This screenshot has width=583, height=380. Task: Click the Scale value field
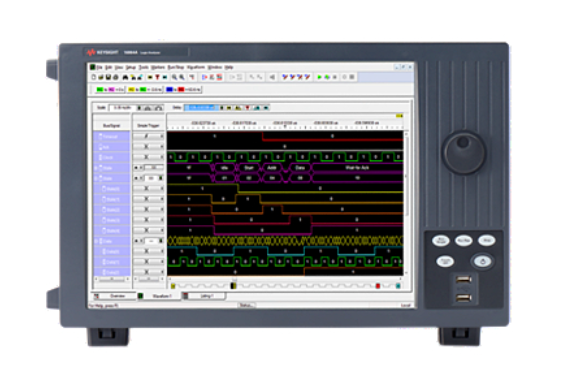coord(122,108)
